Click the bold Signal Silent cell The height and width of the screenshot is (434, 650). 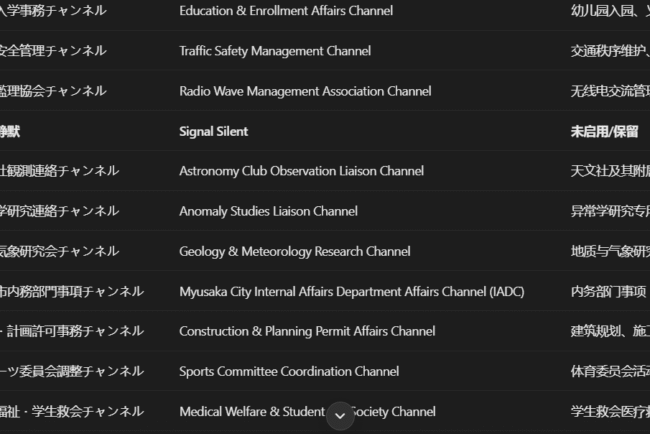coord(214,131)
